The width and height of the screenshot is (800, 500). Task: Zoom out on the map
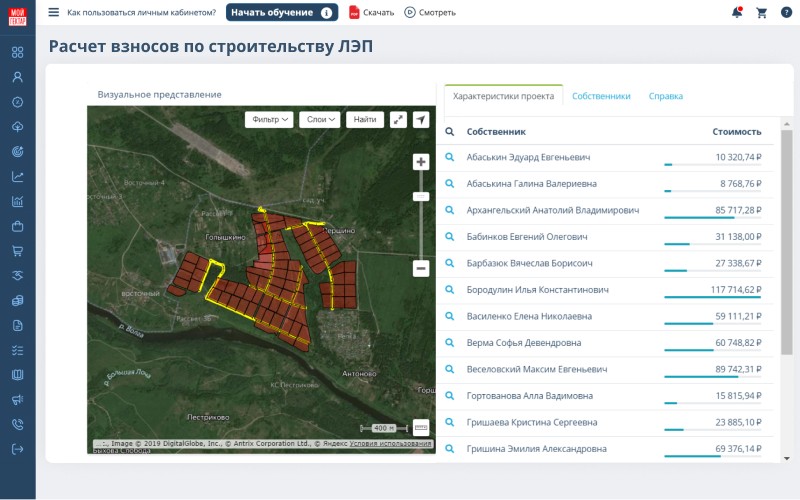point(421,268)
